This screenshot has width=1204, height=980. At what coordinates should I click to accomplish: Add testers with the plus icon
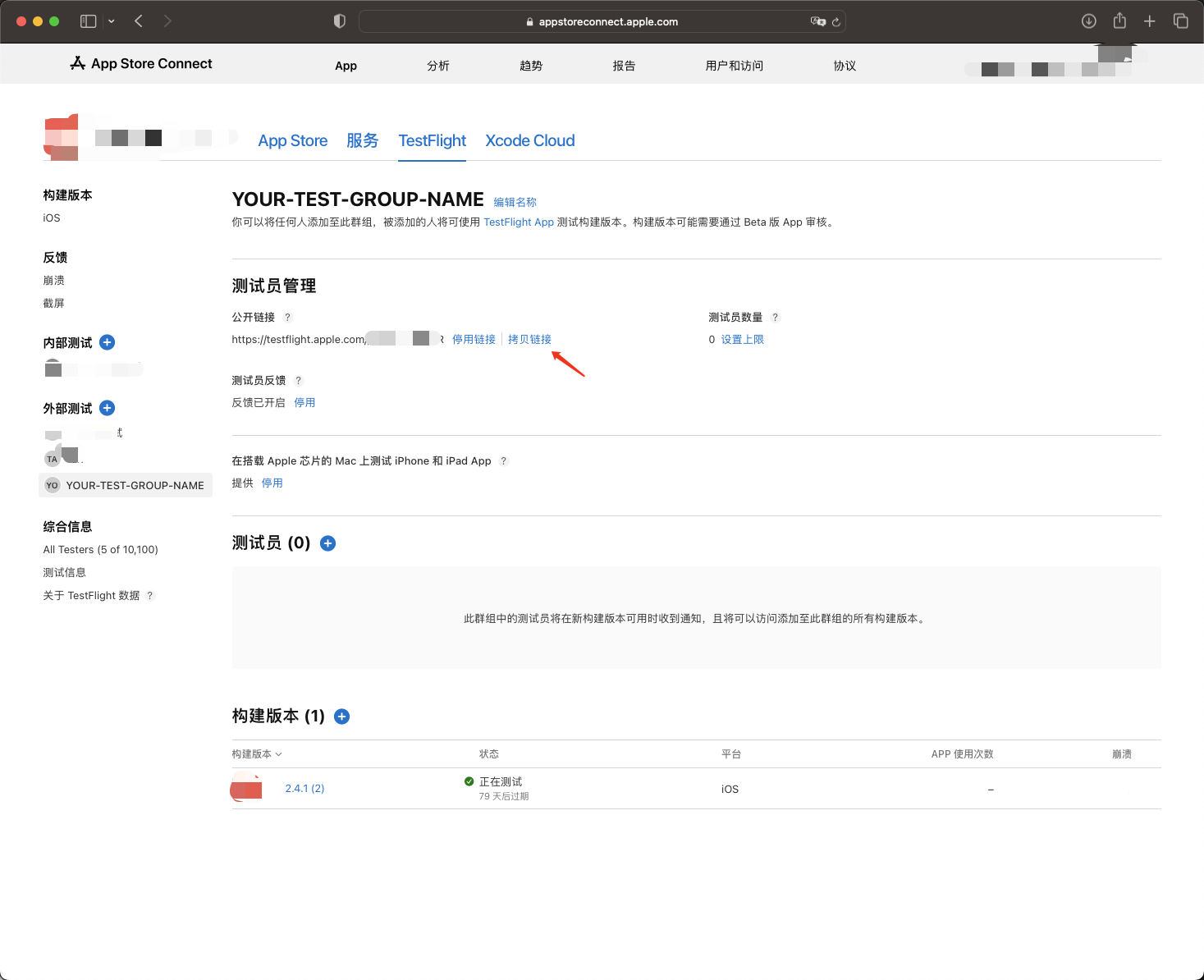[x=327, y=543]
